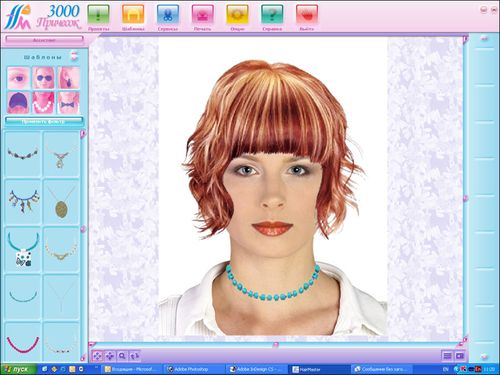Click the canvas horizontal scrollbar center handle
This screenshot has width=500, height=375.
pos(276,344)
